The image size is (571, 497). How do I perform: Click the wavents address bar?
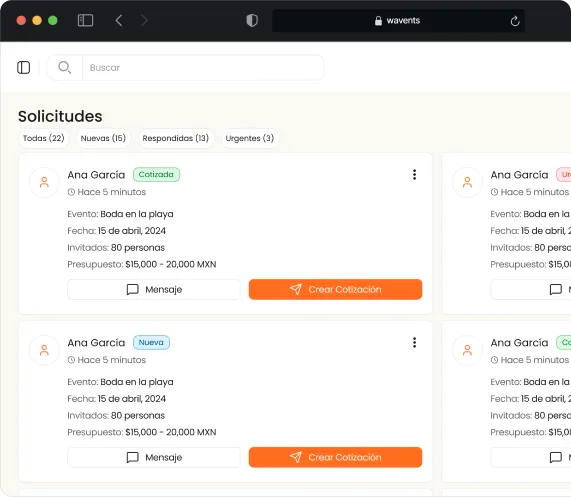coord(398,21)
